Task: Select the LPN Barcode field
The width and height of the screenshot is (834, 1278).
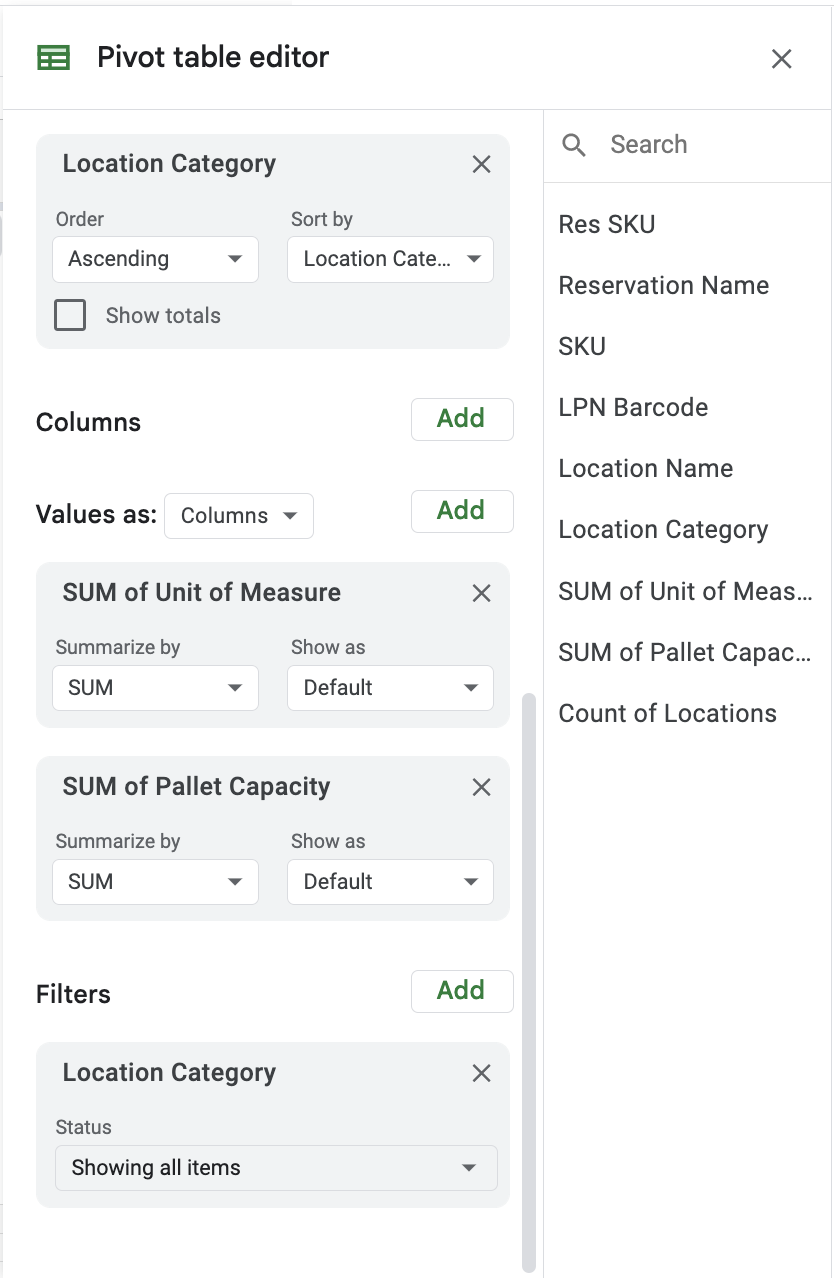Action: click(x=633, y=407)
